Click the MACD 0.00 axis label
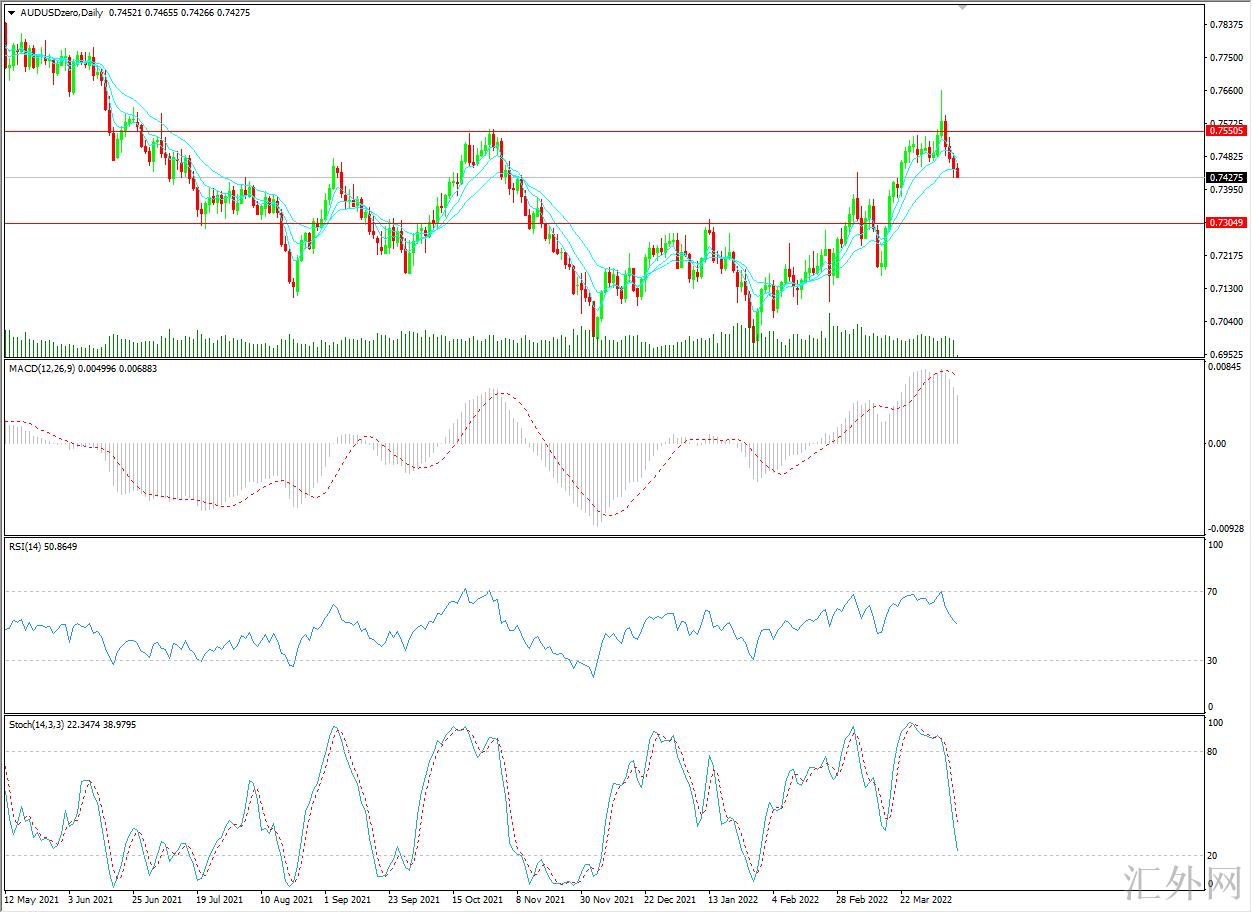The height and width of the screenshot is (913, 1252). tap(1217, 444)
